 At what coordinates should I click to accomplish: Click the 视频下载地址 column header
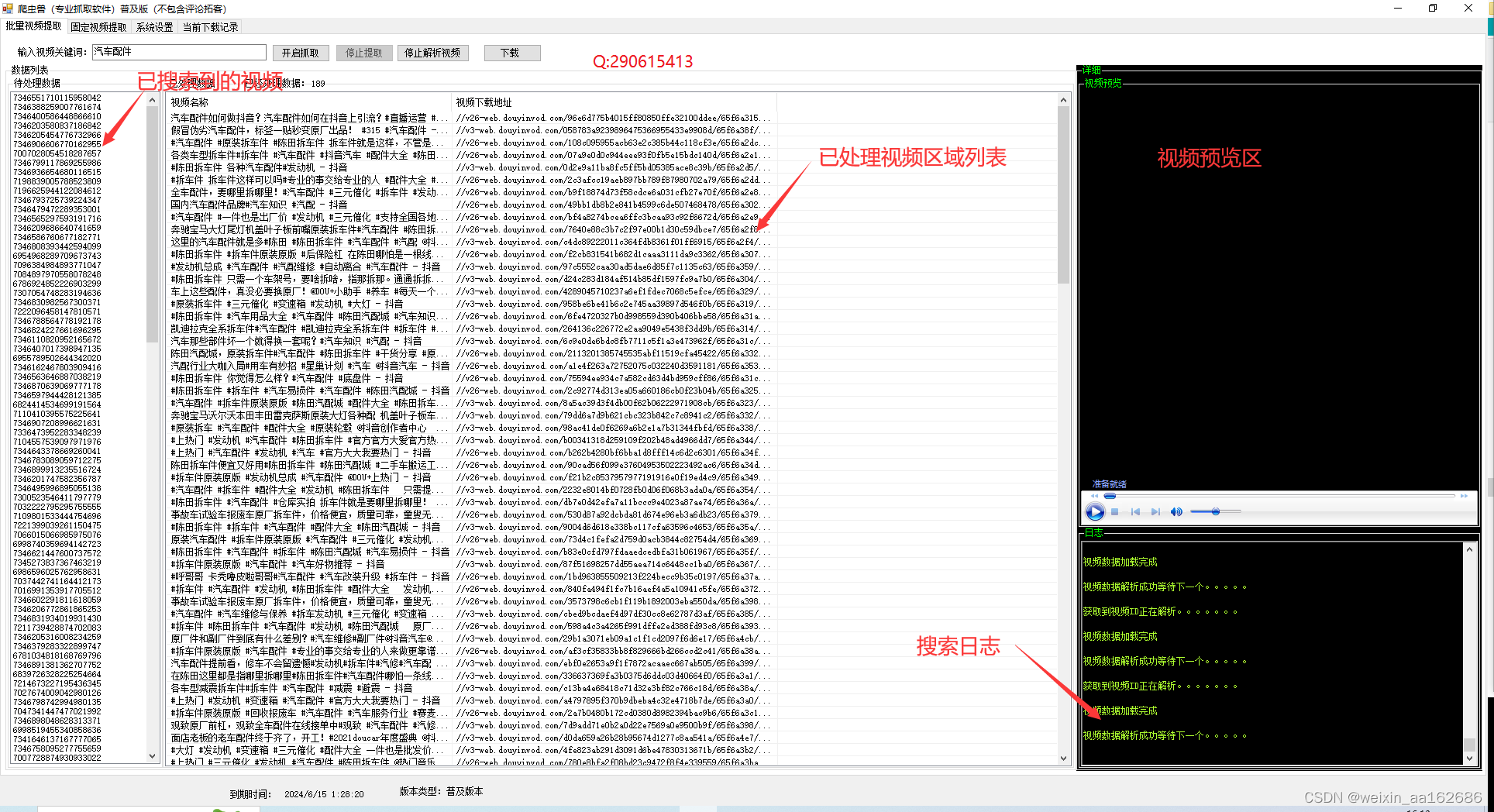point(484,102)
